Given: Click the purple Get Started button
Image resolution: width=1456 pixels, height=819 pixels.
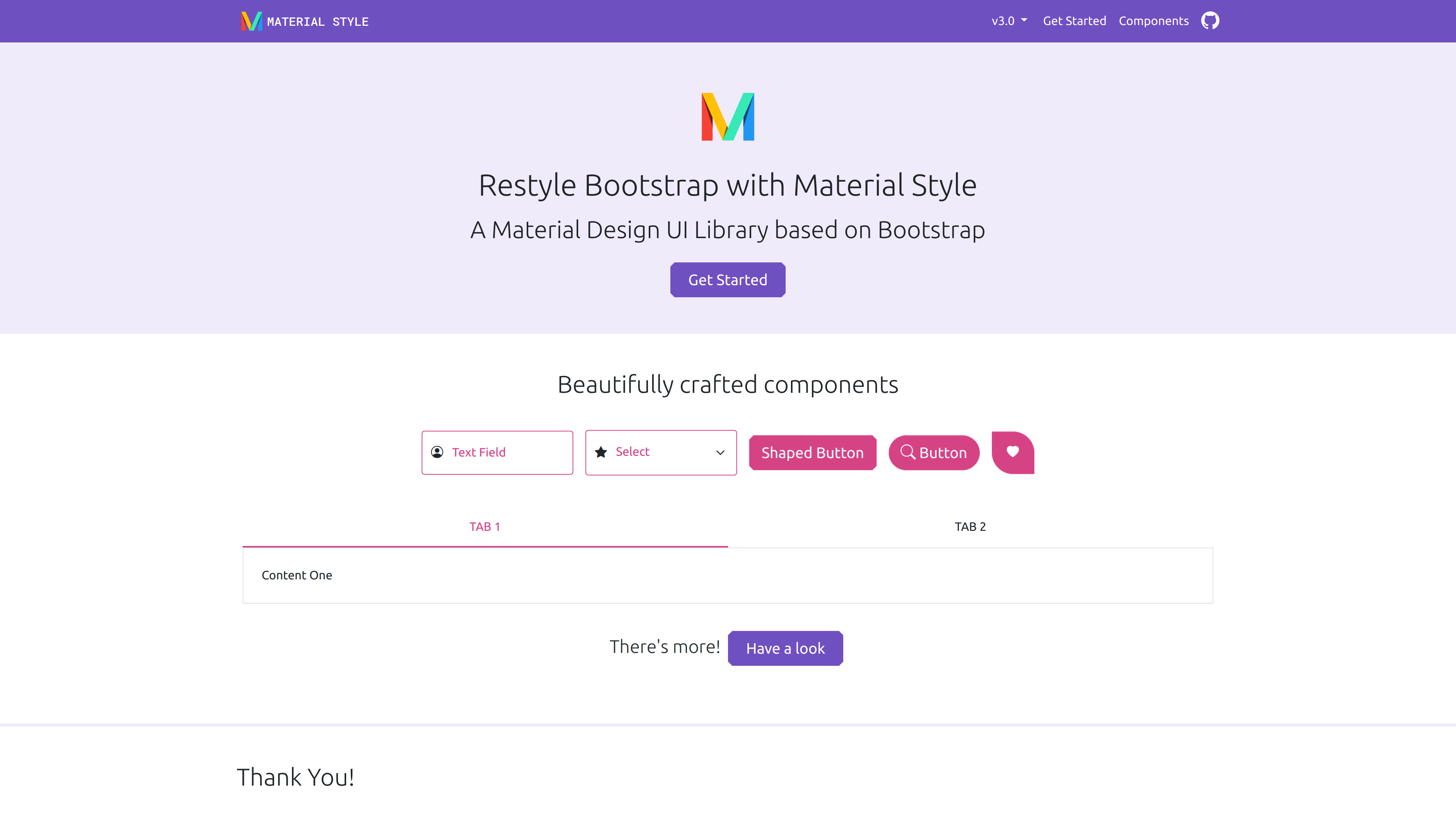Looking at the screenshot, I should coord(728,280).
